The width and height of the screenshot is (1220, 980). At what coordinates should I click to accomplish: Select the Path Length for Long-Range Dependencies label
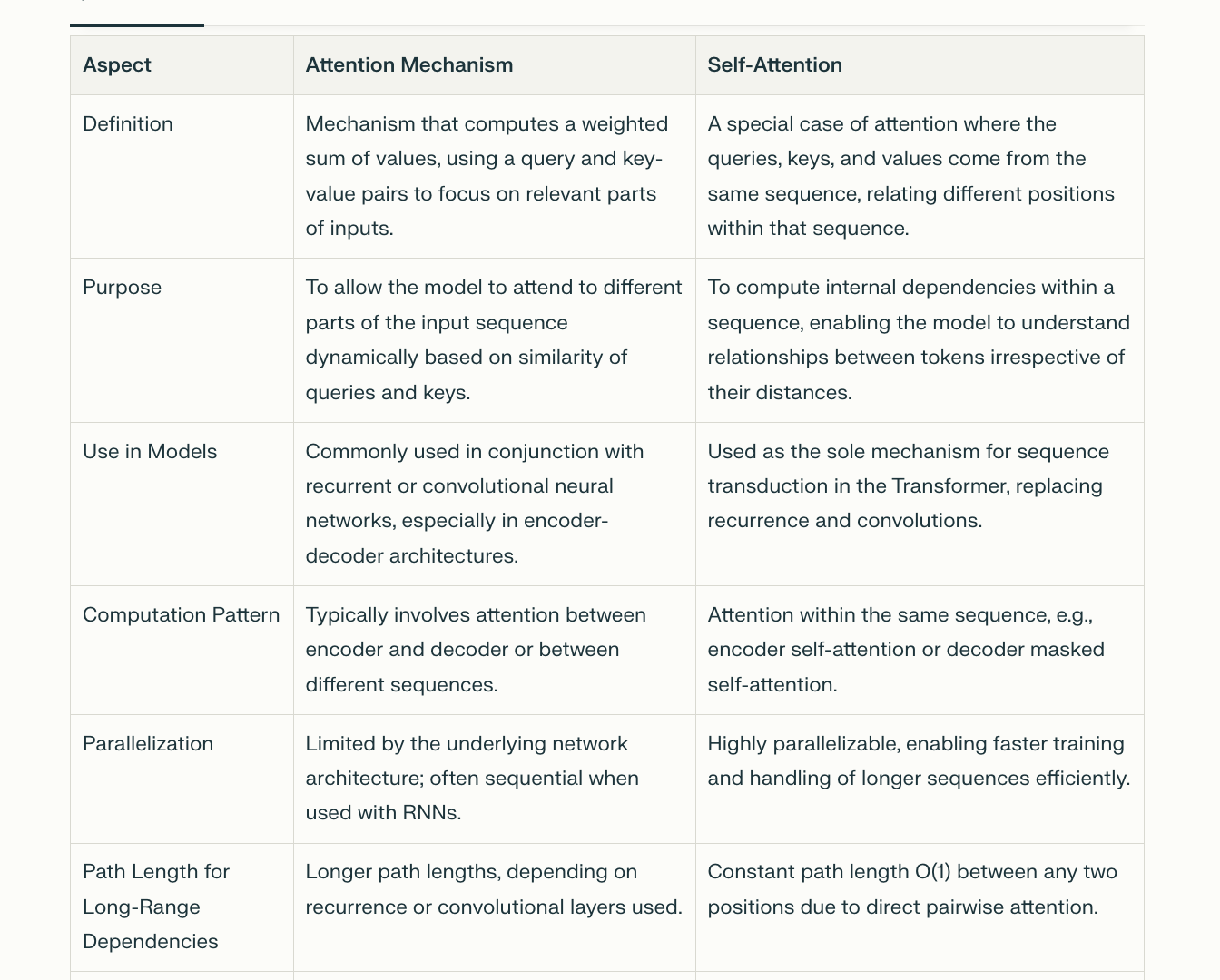(x=156, y=906)
